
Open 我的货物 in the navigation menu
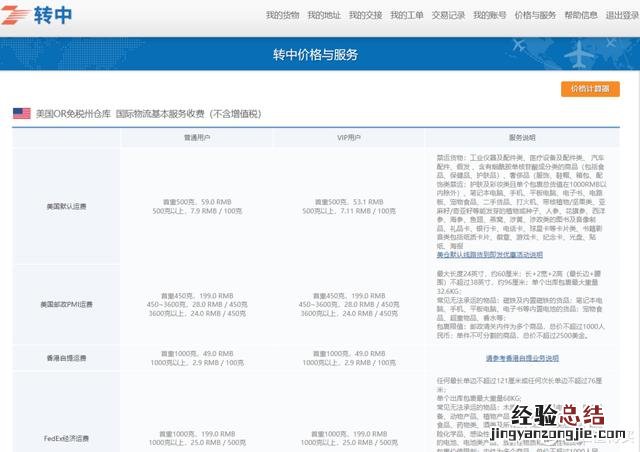tap(282, 16)
